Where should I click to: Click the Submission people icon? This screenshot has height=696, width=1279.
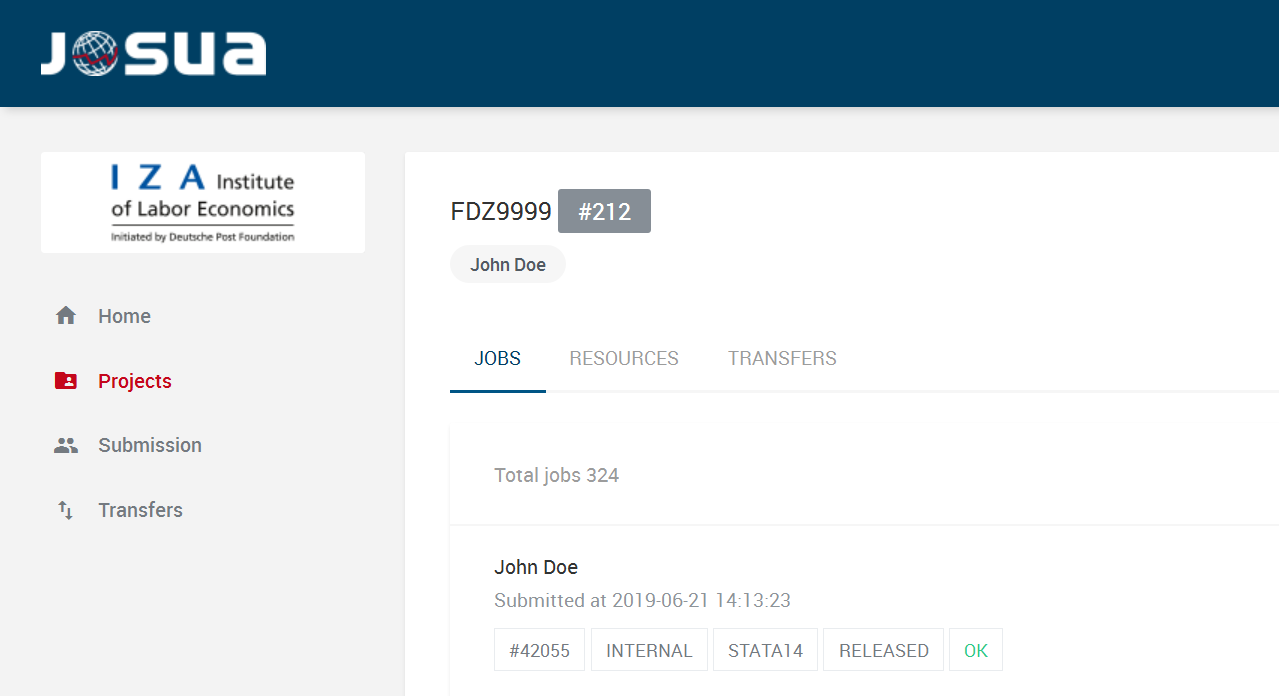point(65,445)
